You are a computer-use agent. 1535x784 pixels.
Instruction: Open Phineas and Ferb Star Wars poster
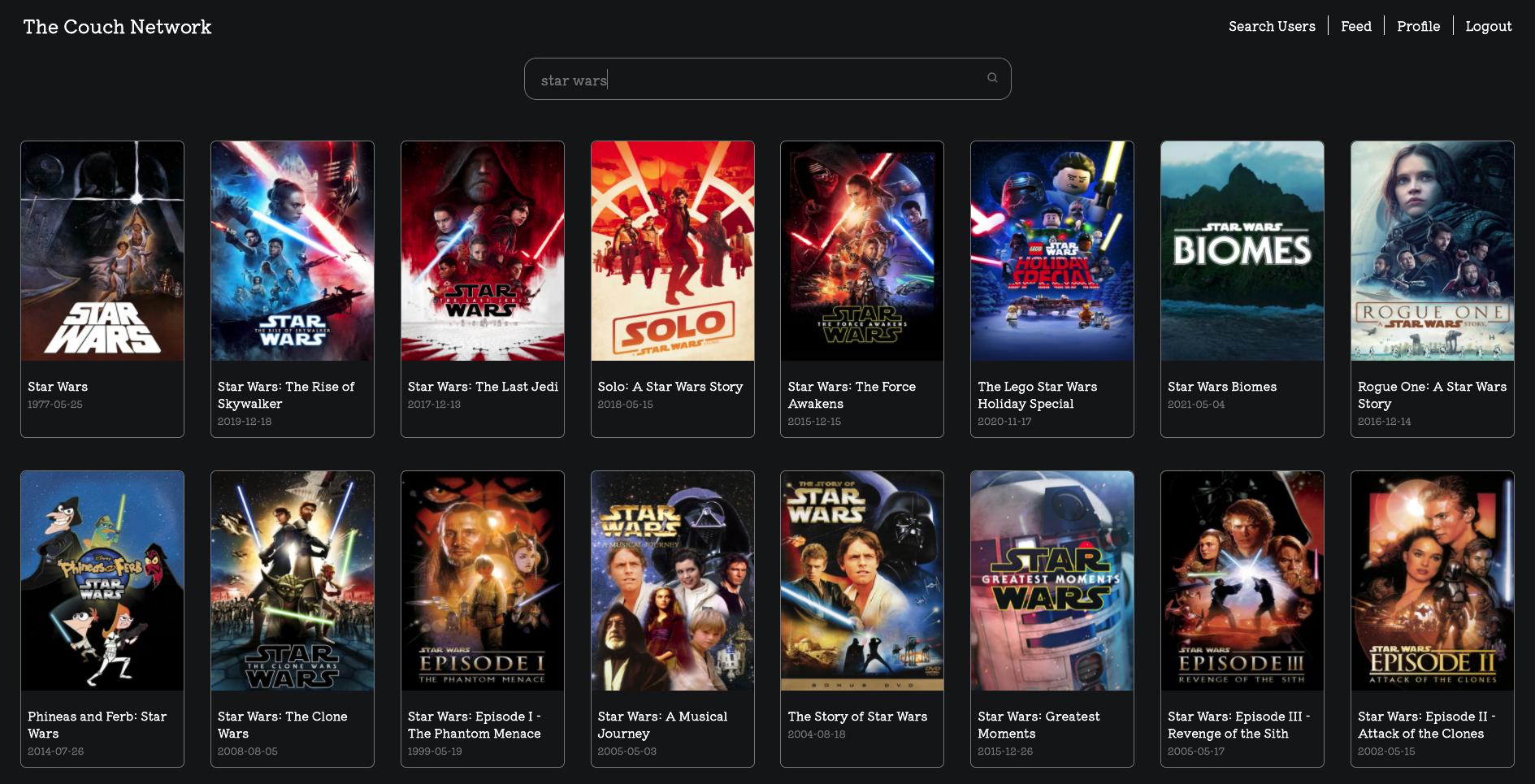tap(102, 581)
